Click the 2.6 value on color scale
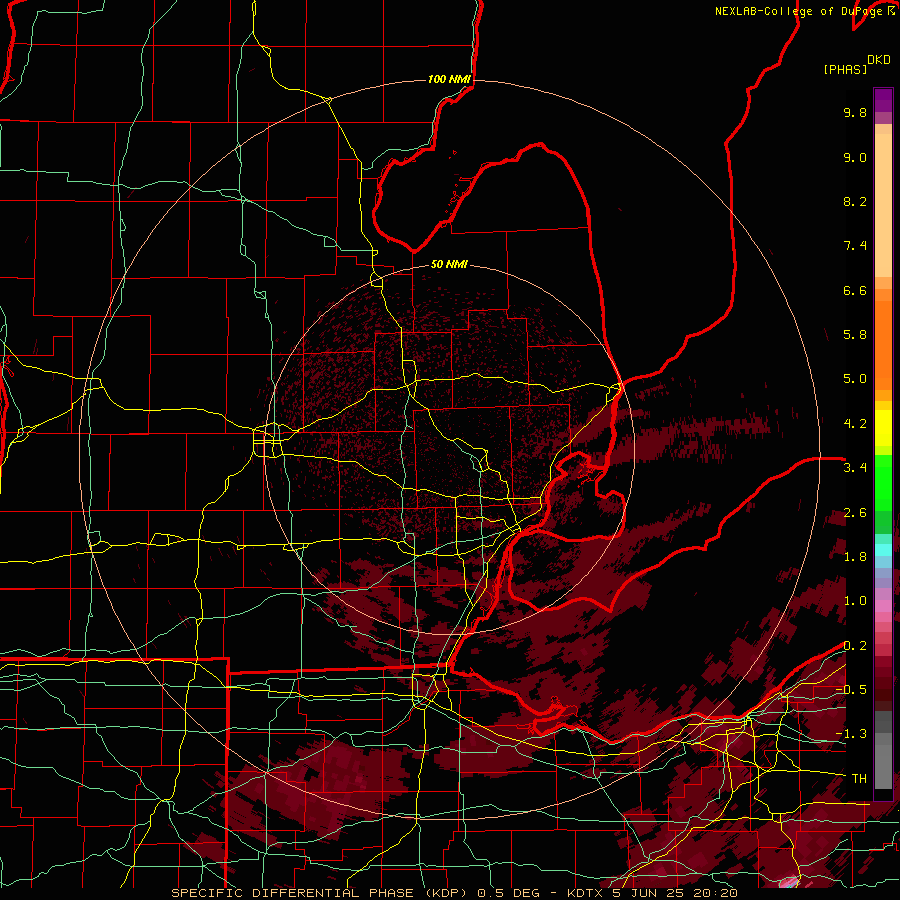The image size is (900, 900). [x=855, y=513]
